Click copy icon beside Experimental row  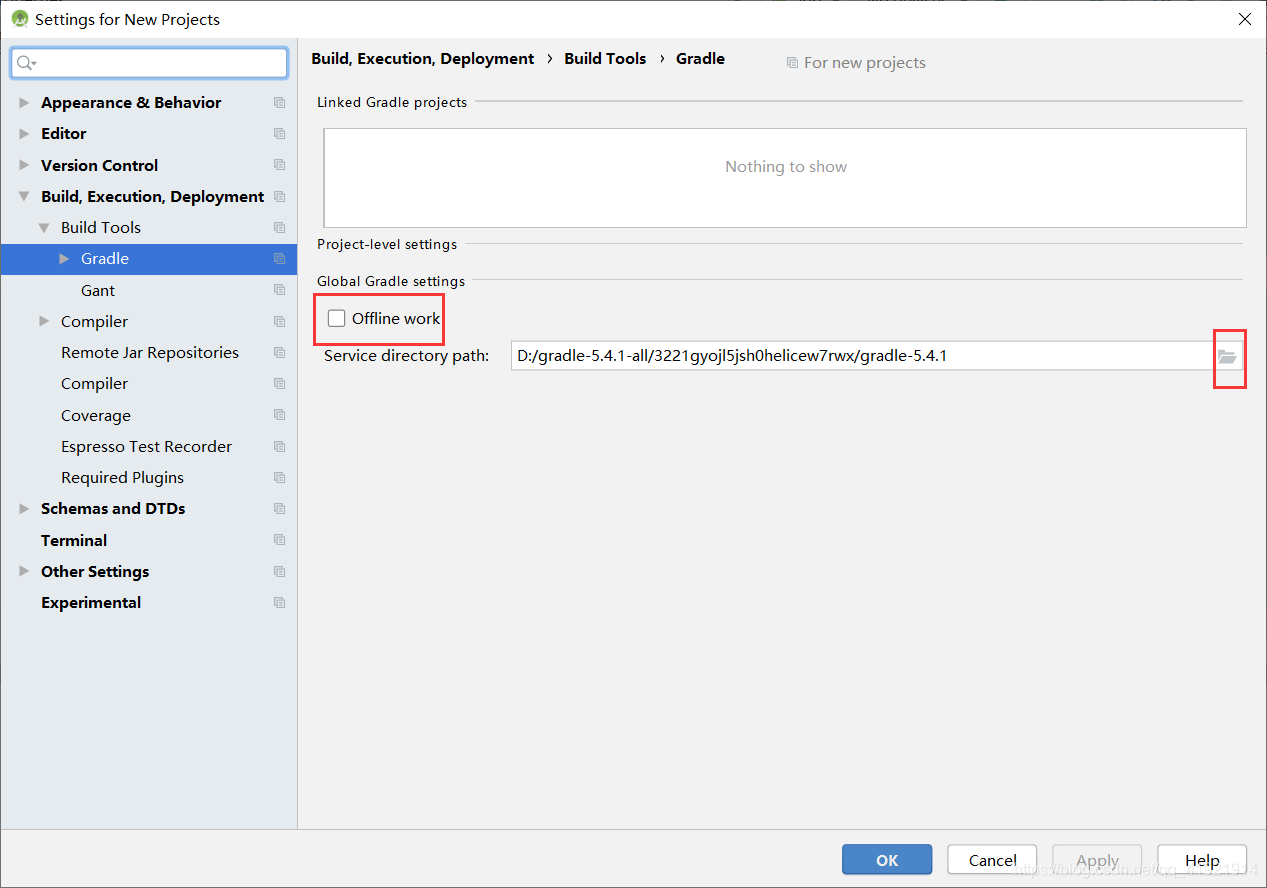pos(279,603)
